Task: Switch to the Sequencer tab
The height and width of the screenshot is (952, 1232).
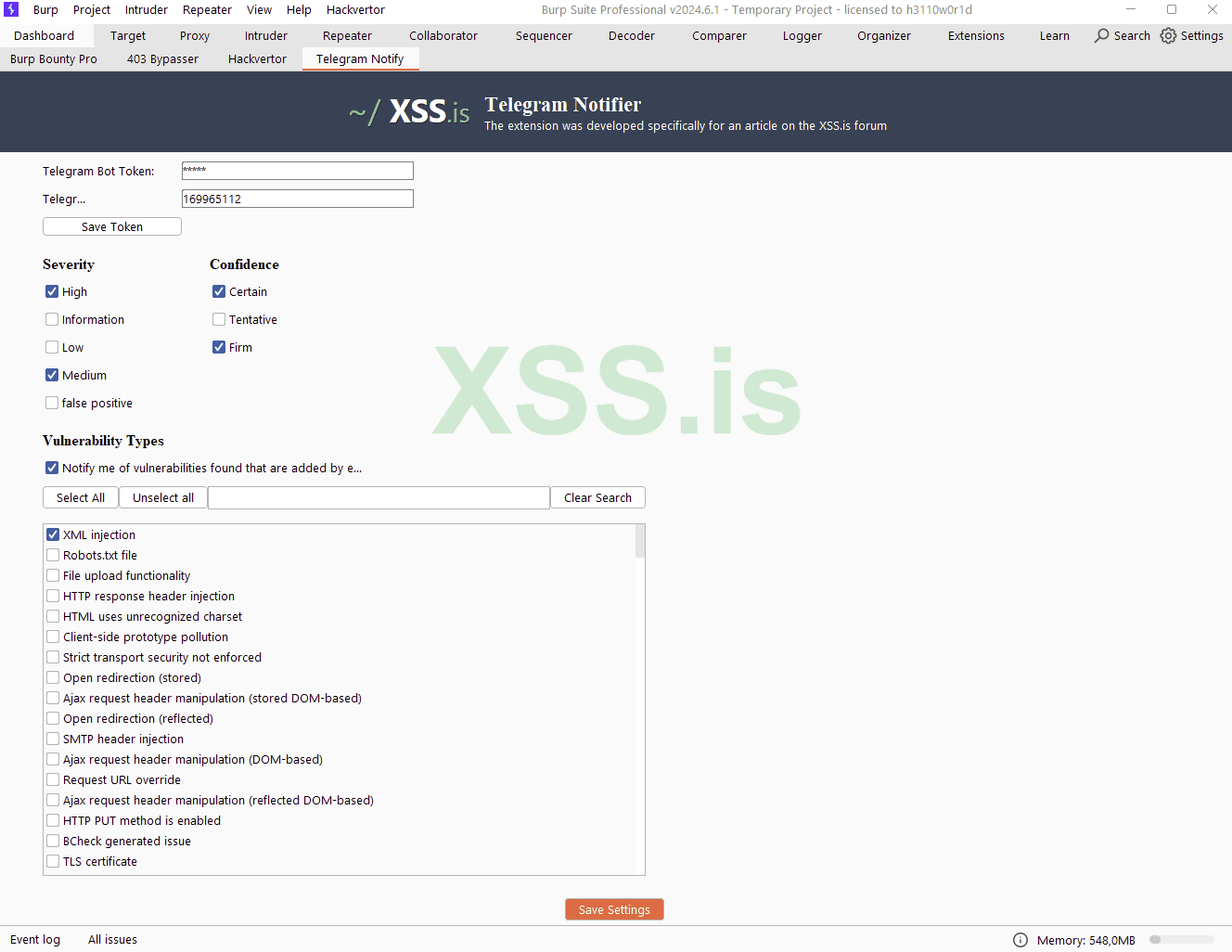Action: point(544,35)
